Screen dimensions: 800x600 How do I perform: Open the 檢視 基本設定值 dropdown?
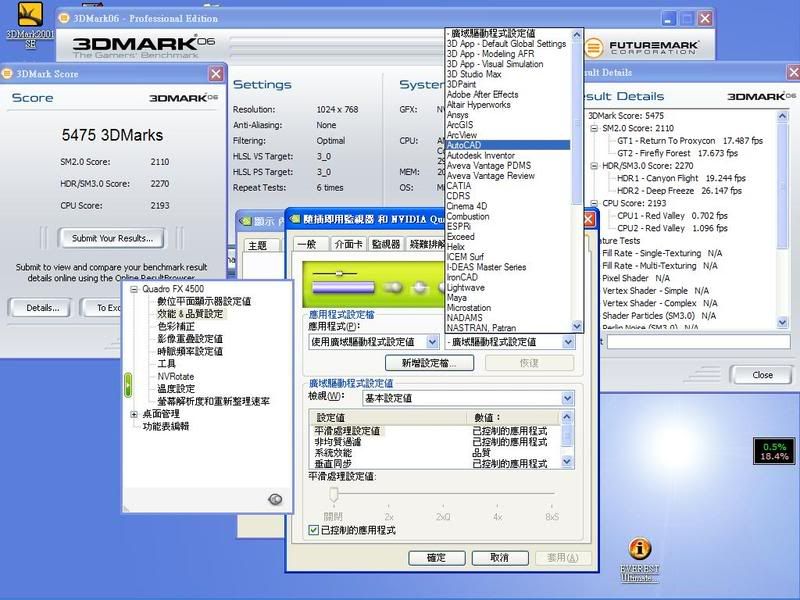[468, 398]
